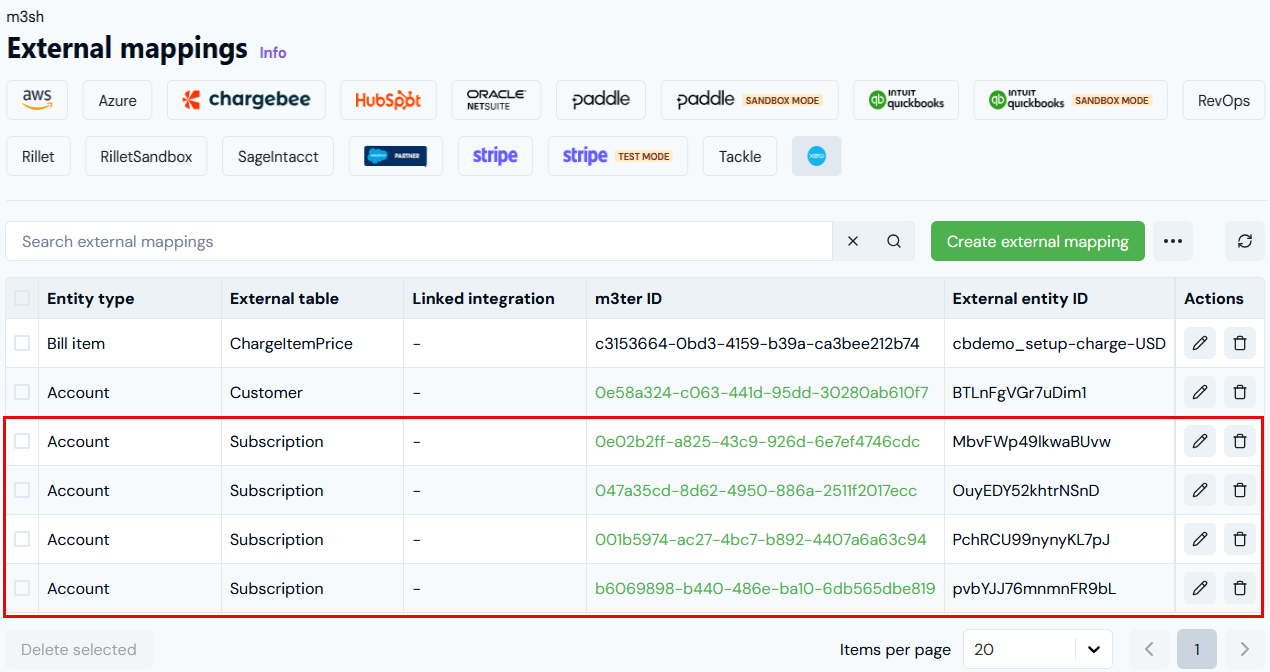Click Create external mapping button
This screenshot has width=1270, height=672.
point(1038,241)
